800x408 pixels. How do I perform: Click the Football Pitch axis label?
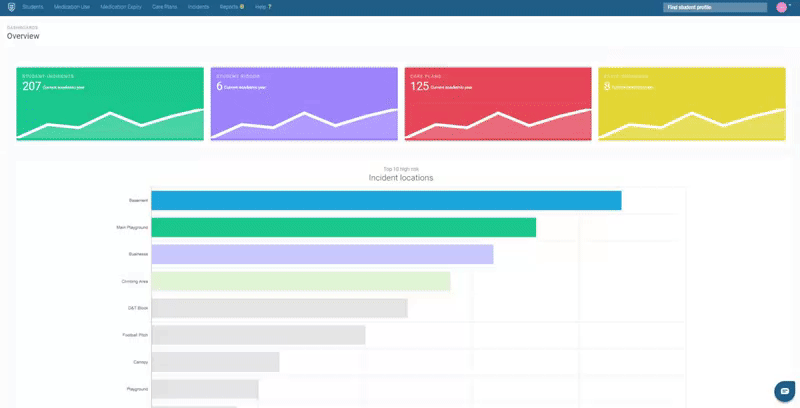tap(135, 335)
